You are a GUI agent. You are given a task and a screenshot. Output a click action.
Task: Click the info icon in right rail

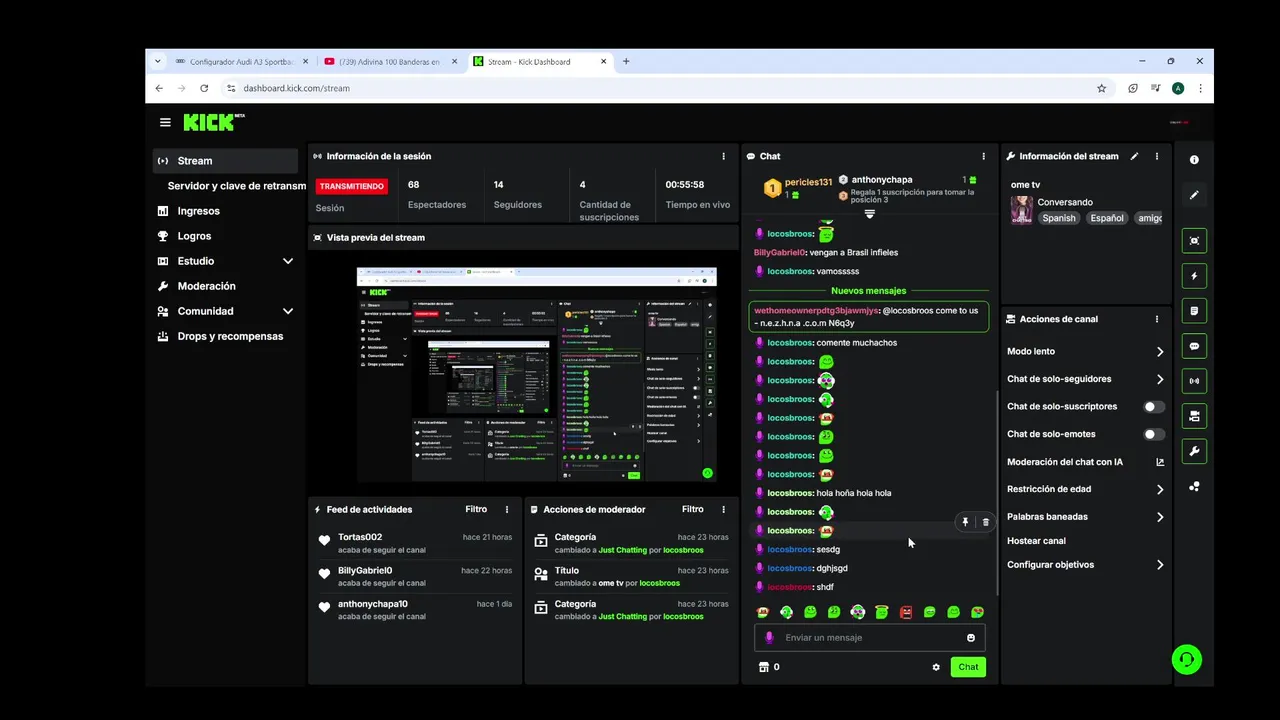click(x=1194, y=160)
